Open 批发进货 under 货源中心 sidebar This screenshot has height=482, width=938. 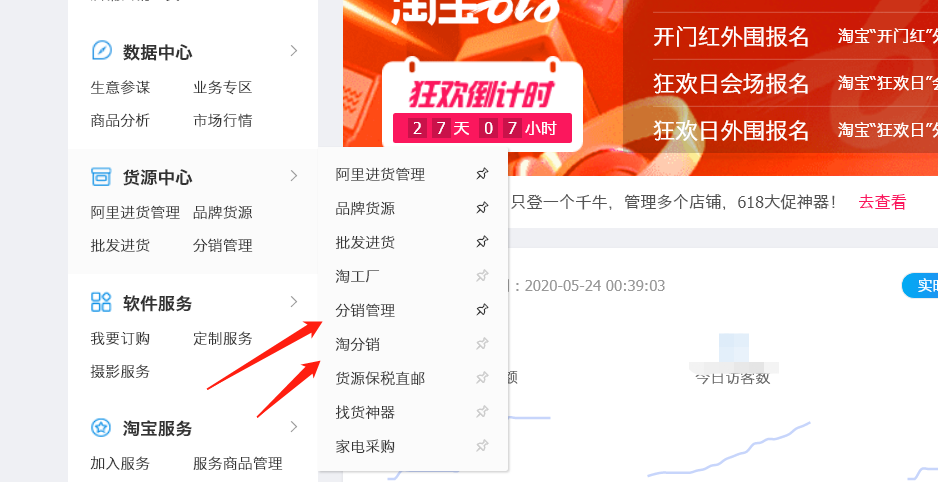(x=120, y=245)
